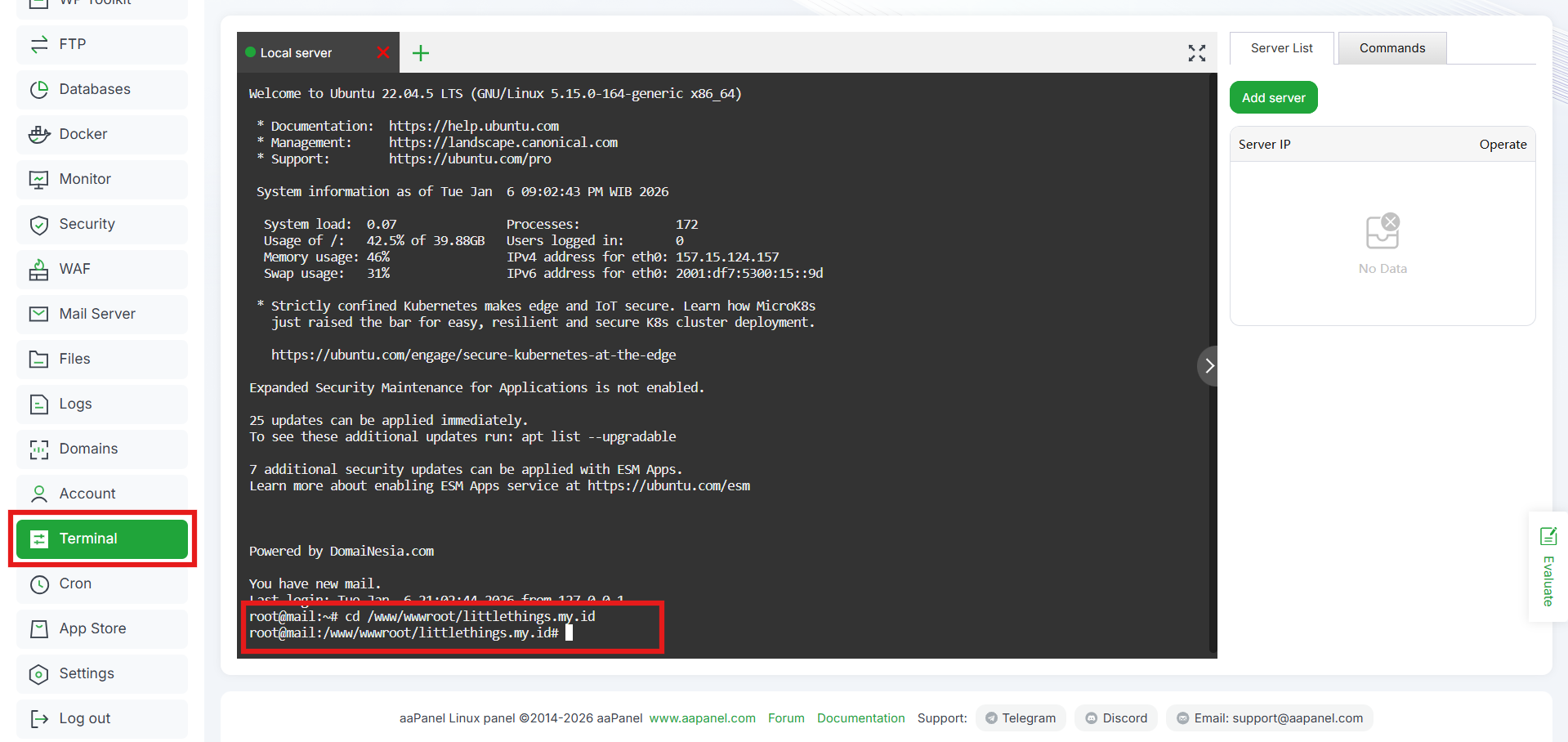This screenshot has width=1568, height=742.
Task: Click the Telegram support icon
Action: [991, 718]
